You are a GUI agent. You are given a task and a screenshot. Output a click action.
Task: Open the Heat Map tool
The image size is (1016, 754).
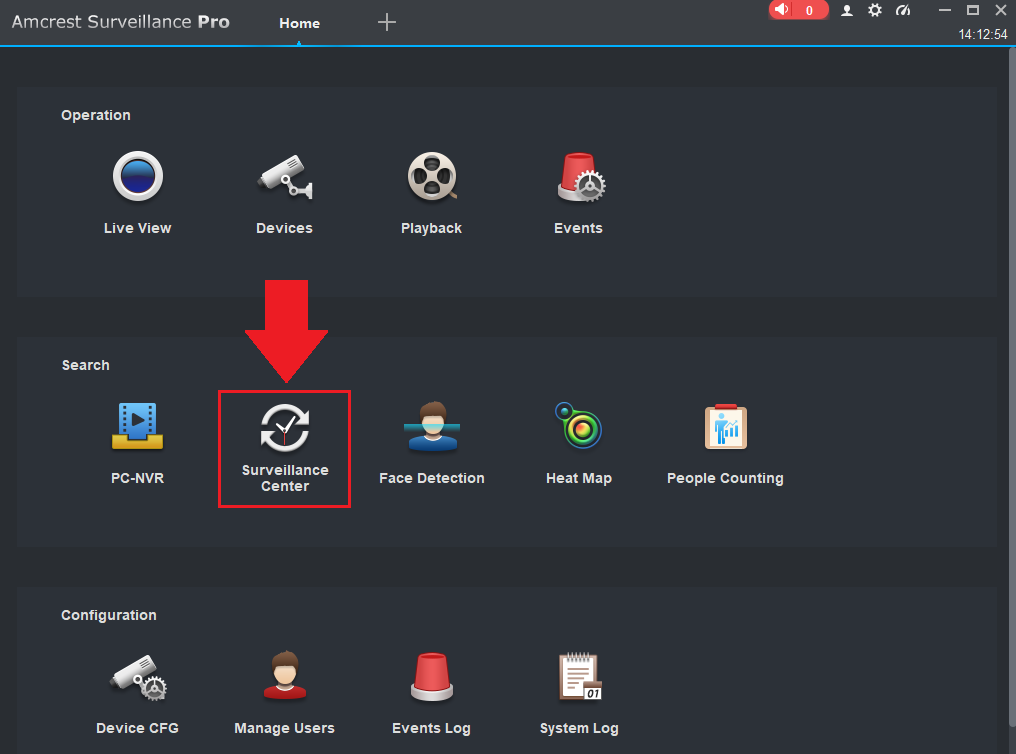[x=578, y=428]
